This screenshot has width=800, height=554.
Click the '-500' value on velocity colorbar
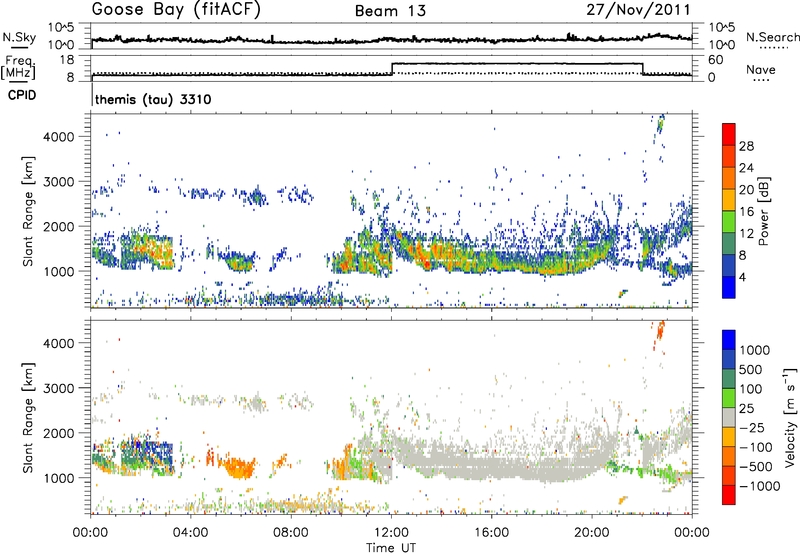[756, 466]
